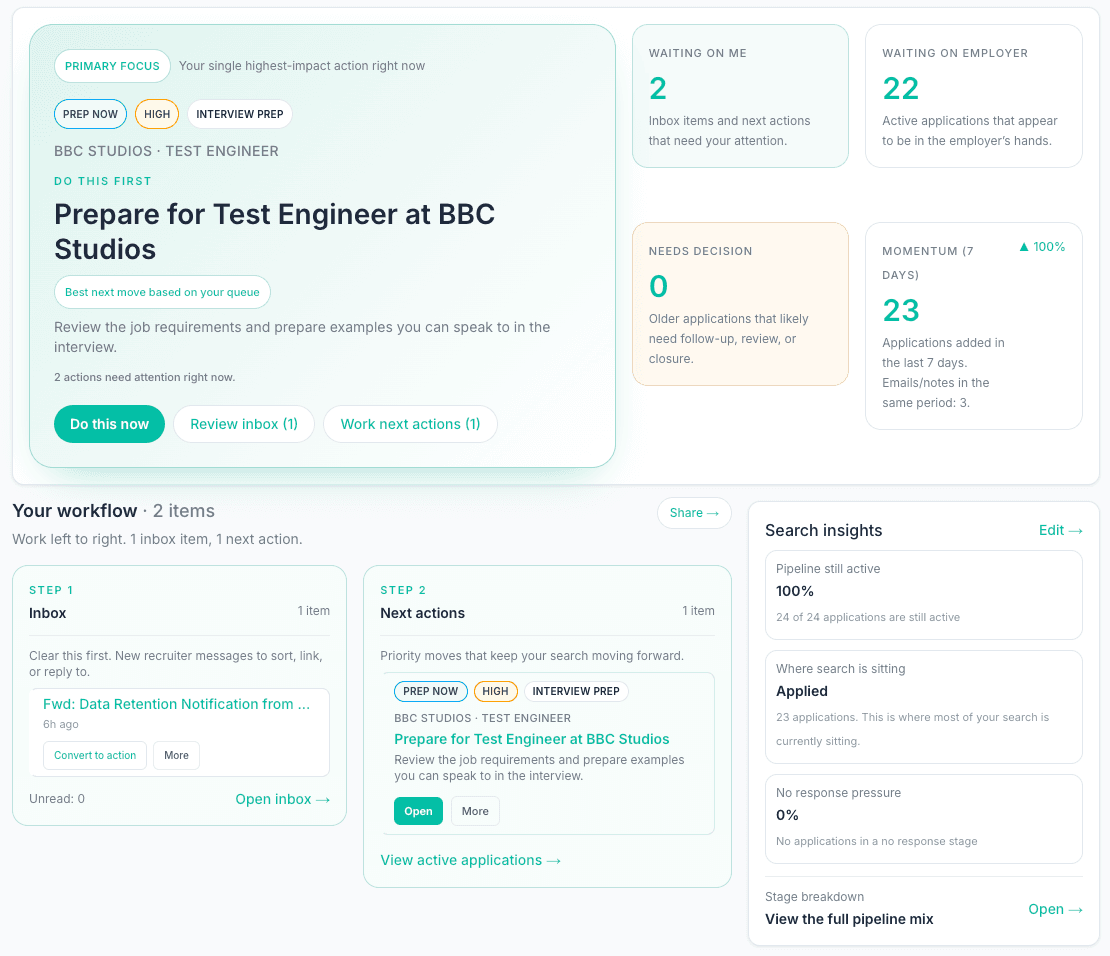Image resolution: width=1110 pixels, height=956 pixels.
Task: Expand More options for the BBC Studios action
Action: (x=475, y=811)
